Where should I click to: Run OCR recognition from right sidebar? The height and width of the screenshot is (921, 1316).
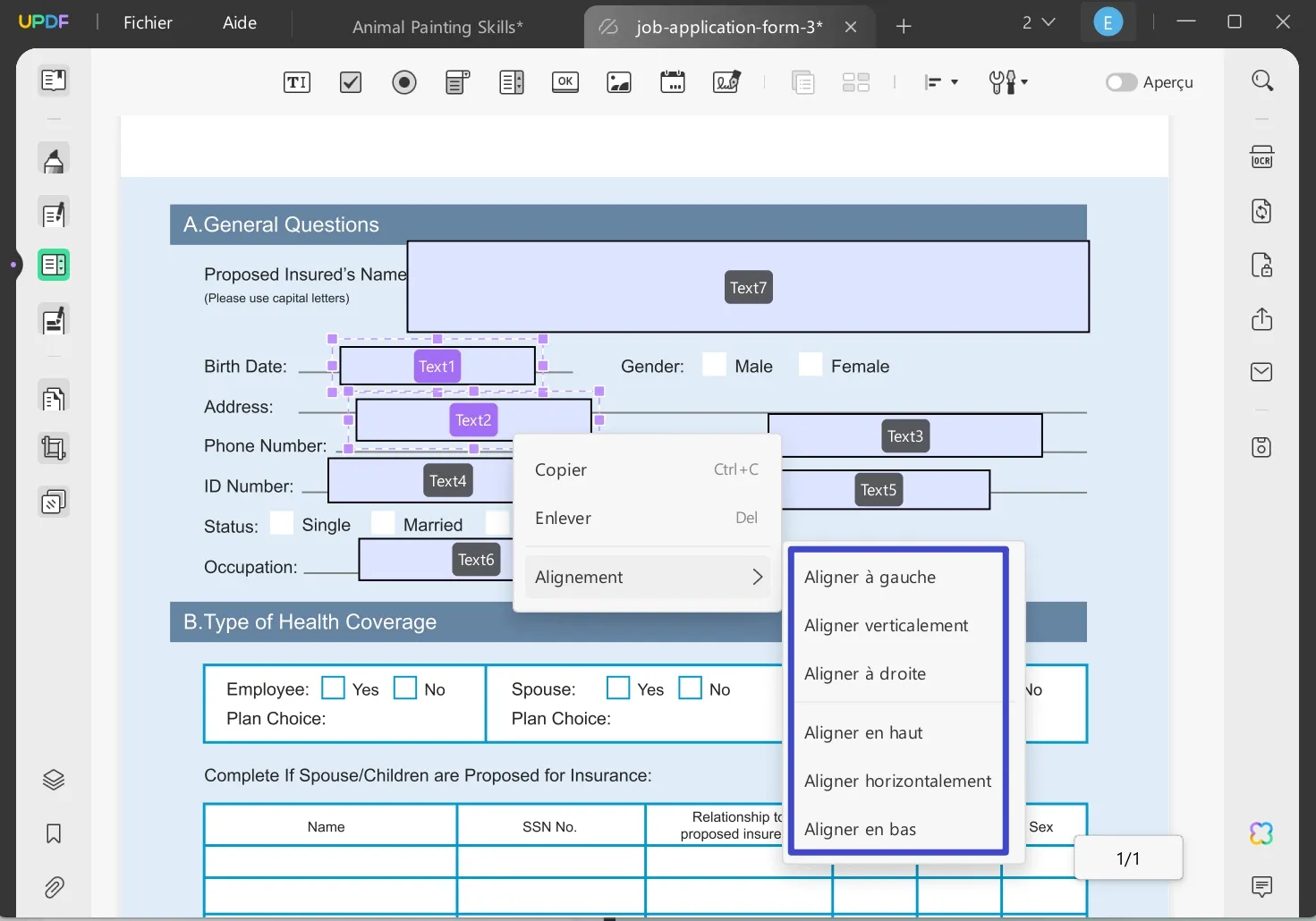1261,157
